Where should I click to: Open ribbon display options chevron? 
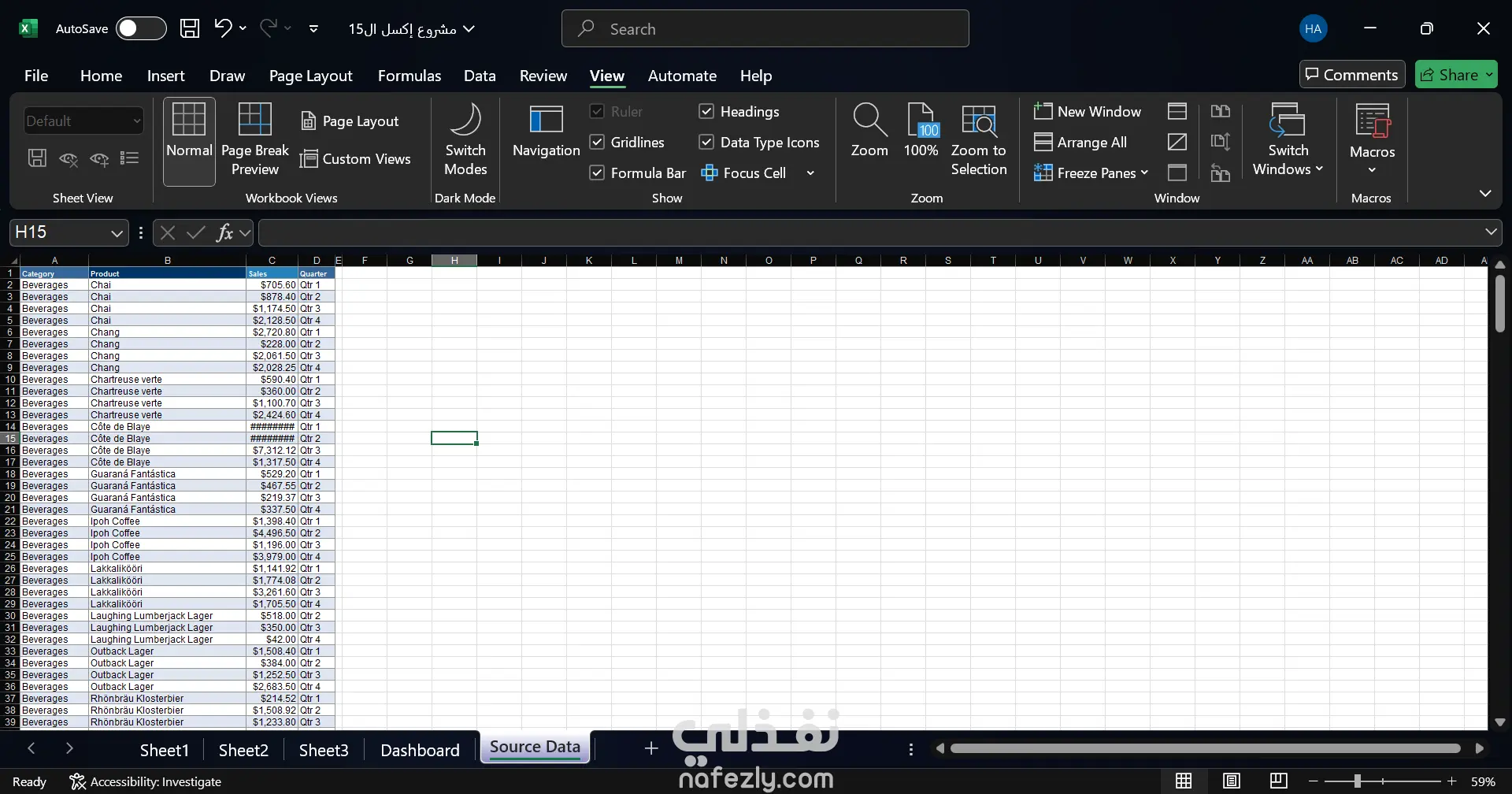click(1485, 194)
